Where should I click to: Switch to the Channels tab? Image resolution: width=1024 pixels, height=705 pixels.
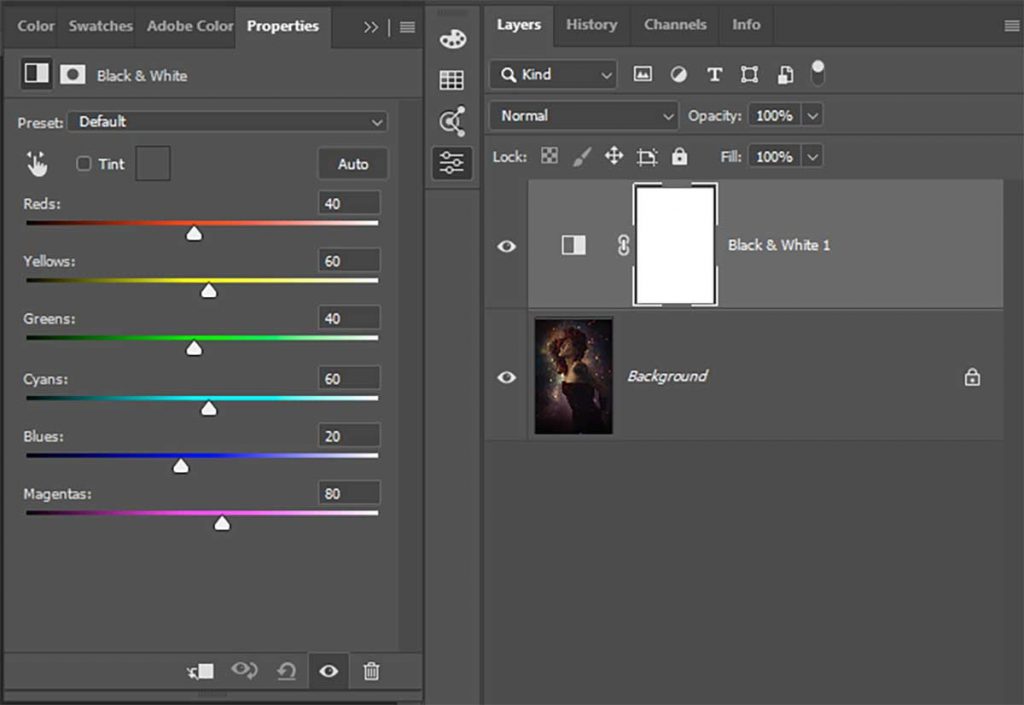(674, 25)
